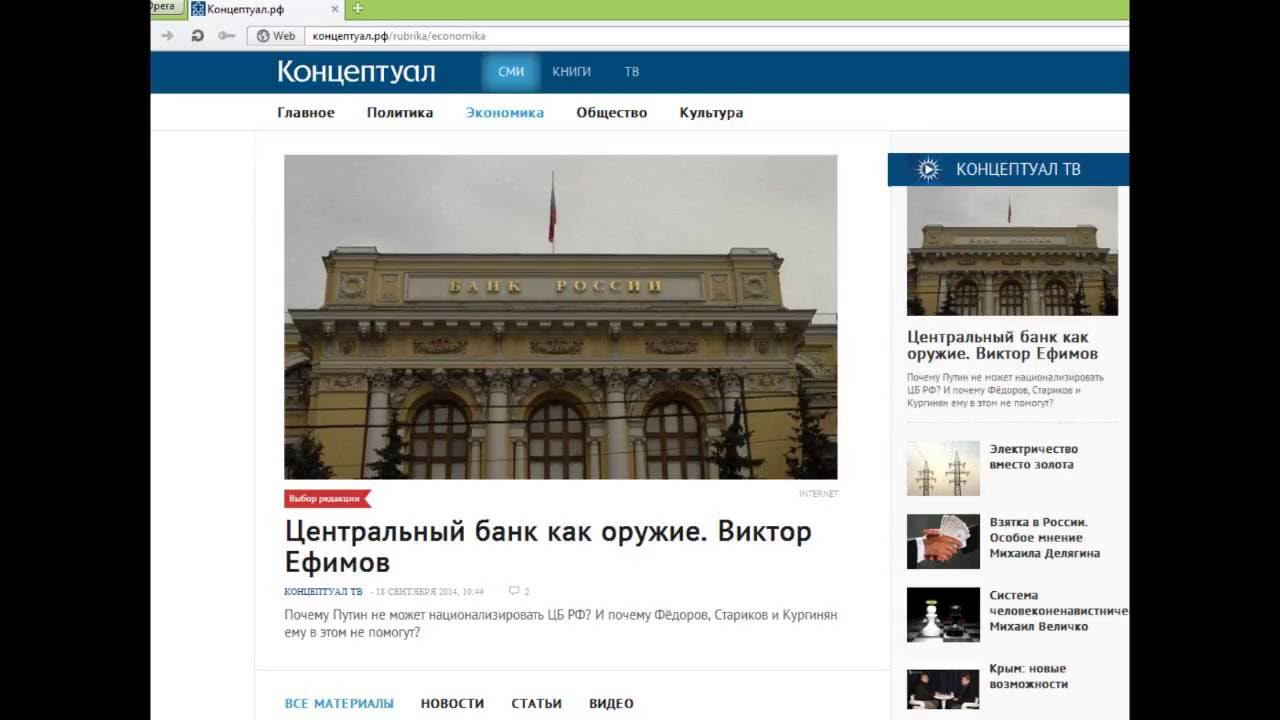Image resolution: width=1280 pixels, height=720 pixels.
Task: Go to the Общество category
Action: tap(612, 113)
